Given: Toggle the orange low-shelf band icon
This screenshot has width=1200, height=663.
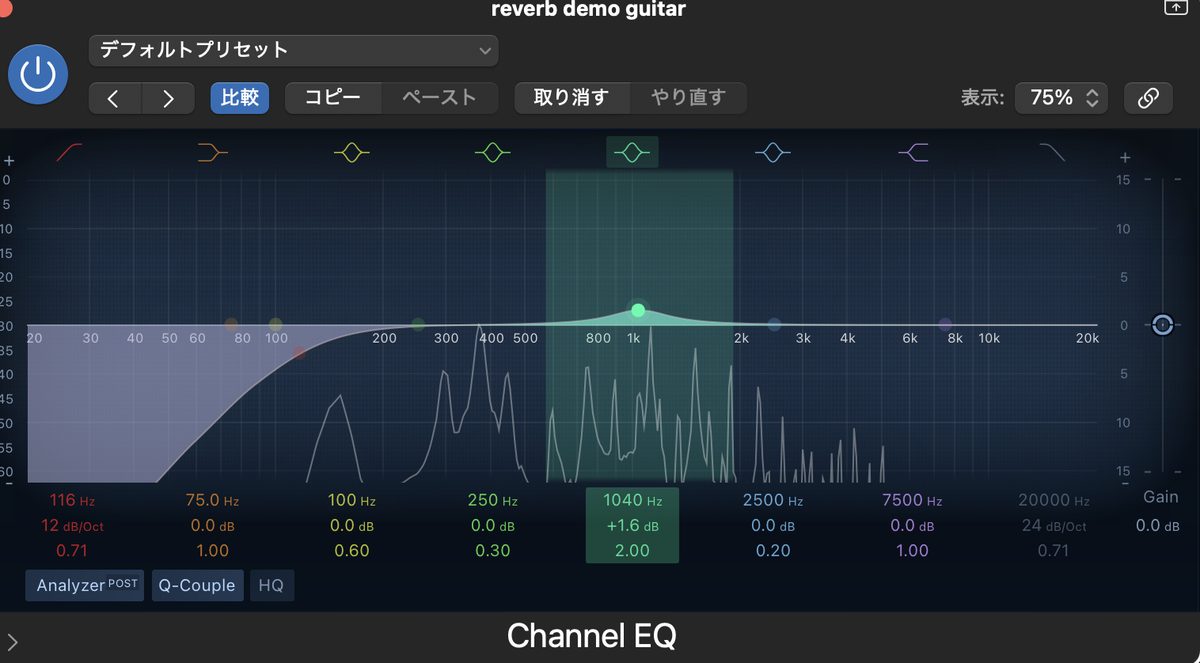Looking at the screenshot, I should (212, 152).
